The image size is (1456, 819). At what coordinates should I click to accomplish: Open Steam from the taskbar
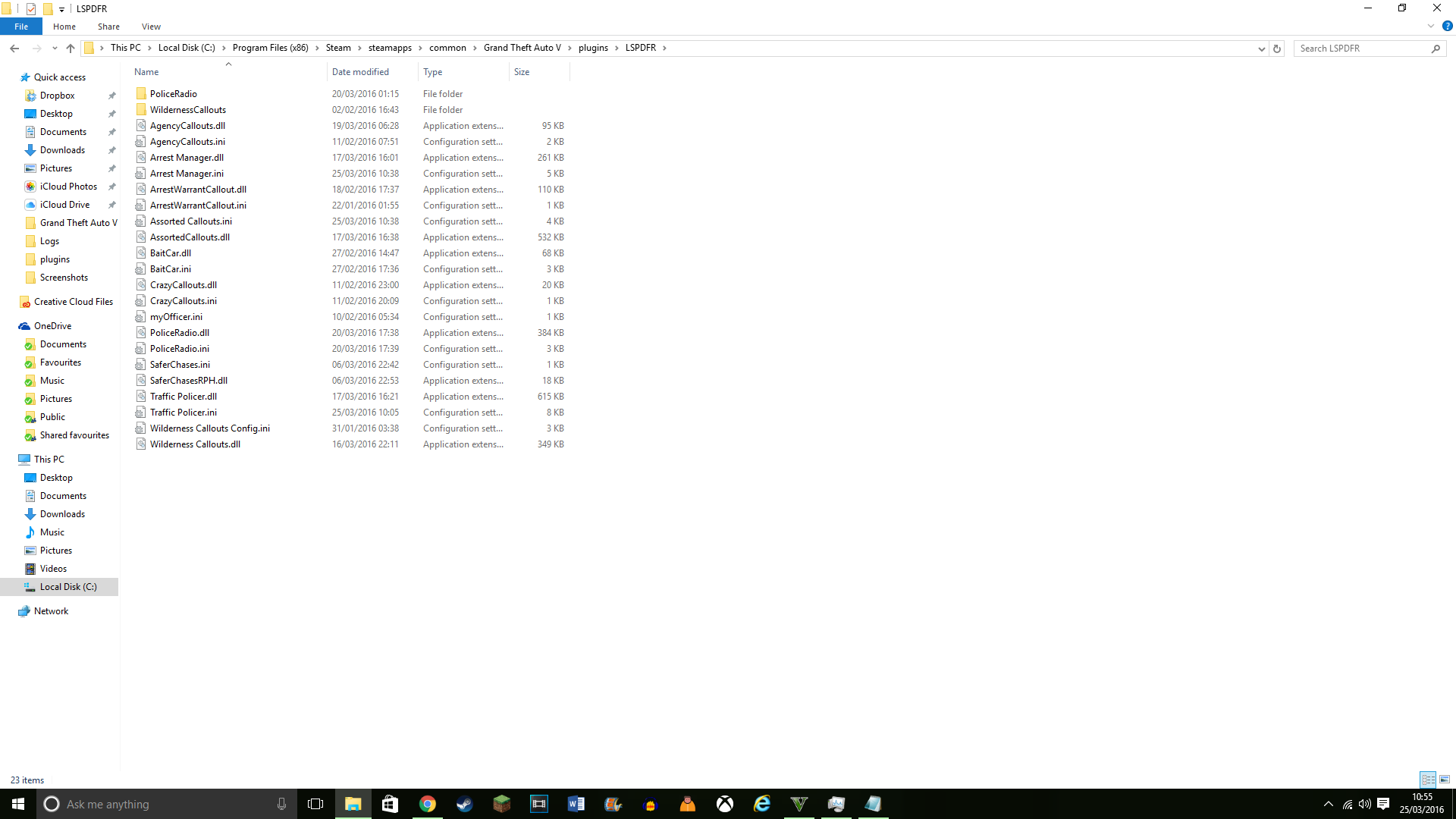pyautogui.click(x=464, y=804)
